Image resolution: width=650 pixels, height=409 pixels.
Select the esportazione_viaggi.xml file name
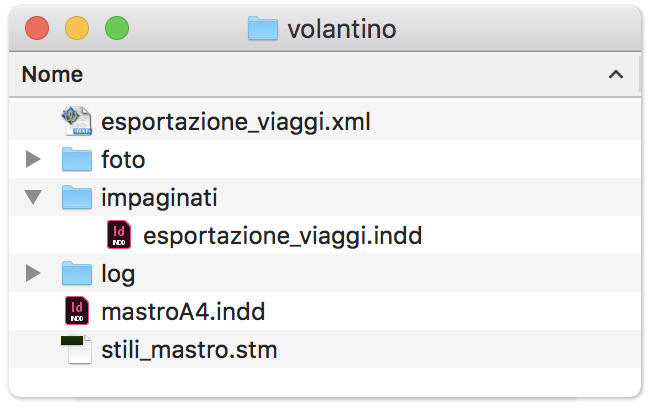click(x=236, y=122)
